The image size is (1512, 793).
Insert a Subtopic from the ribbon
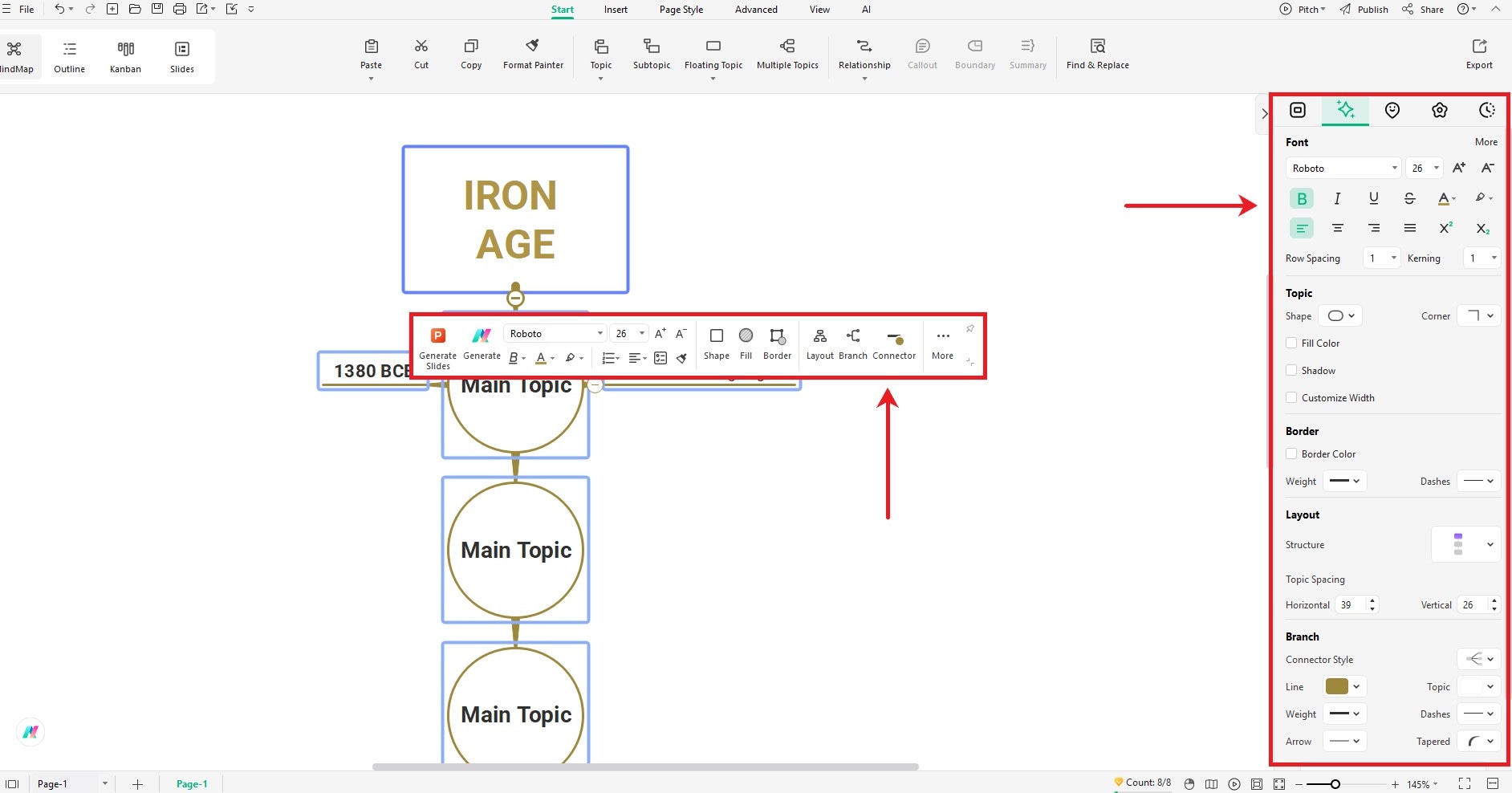pyautogui.click(x=652, y=54)
